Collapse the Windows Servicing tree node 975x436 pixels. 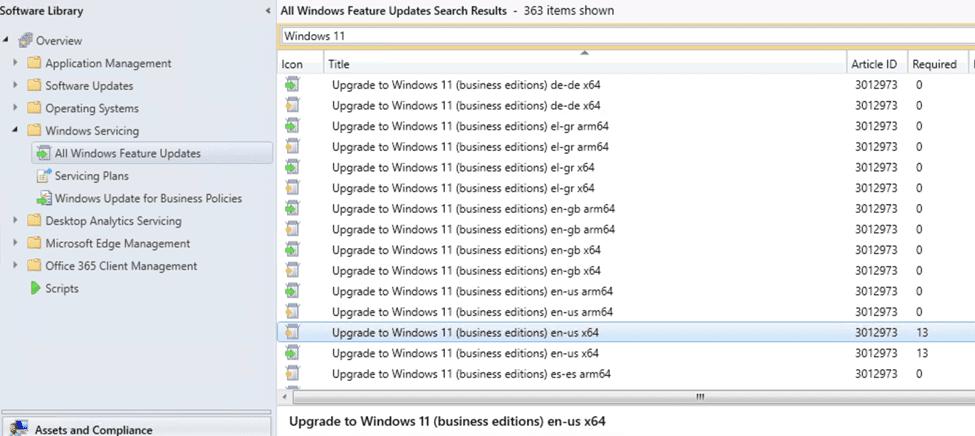(15, 131)
